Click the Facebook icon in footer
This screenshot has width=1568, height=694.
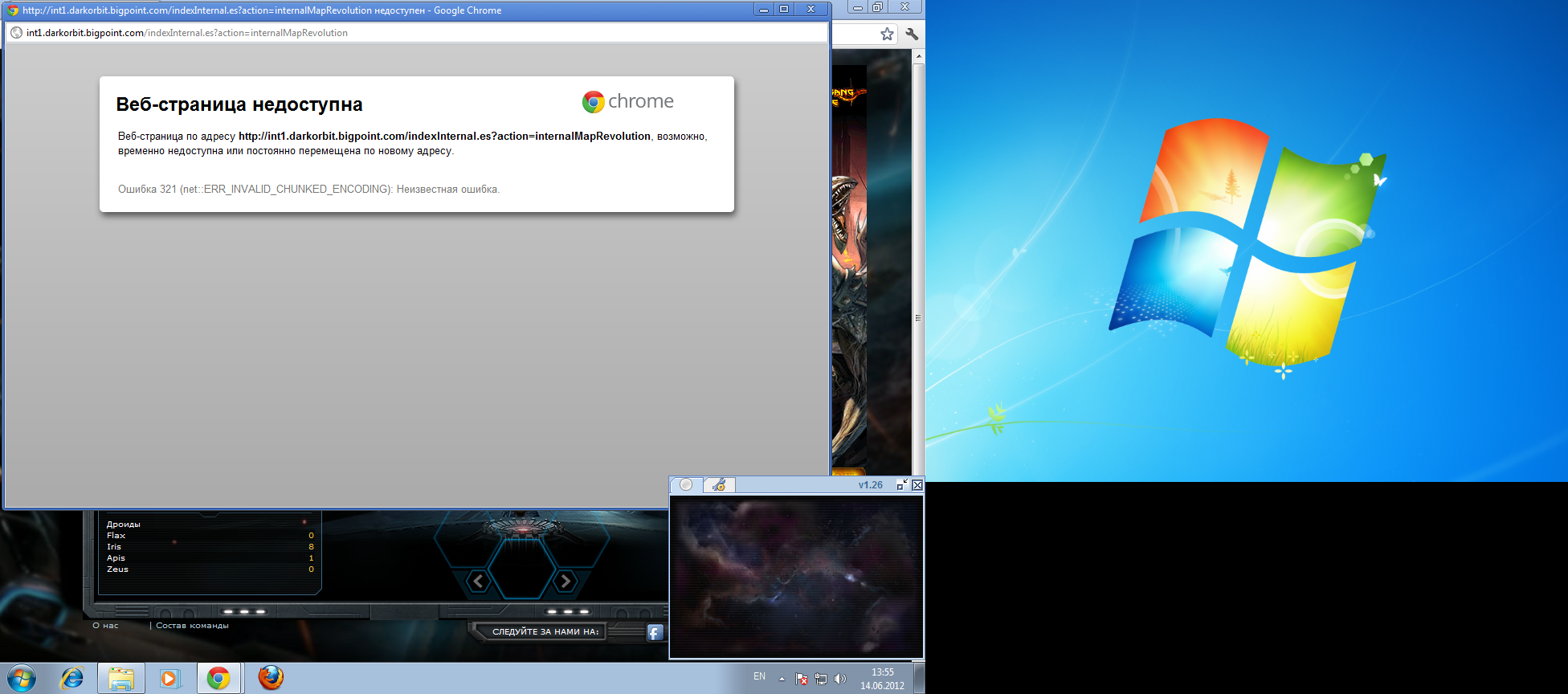coord(655,632)
